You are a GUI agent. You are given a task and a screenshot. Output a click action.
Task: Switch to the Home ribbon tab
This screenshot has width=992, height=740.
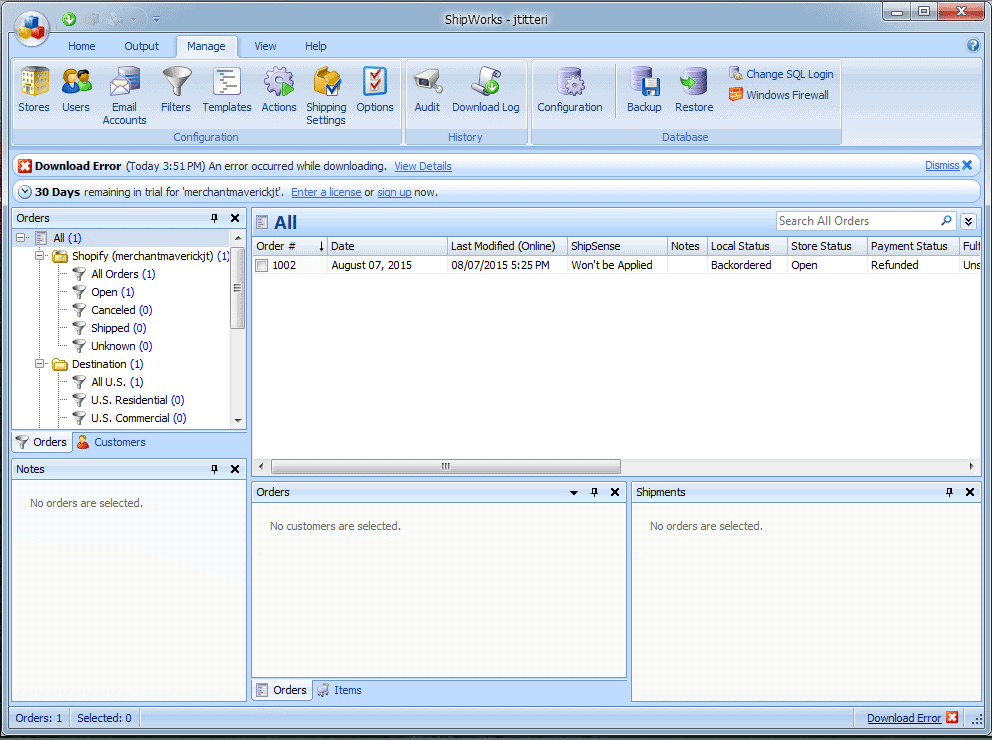[82, 46]
